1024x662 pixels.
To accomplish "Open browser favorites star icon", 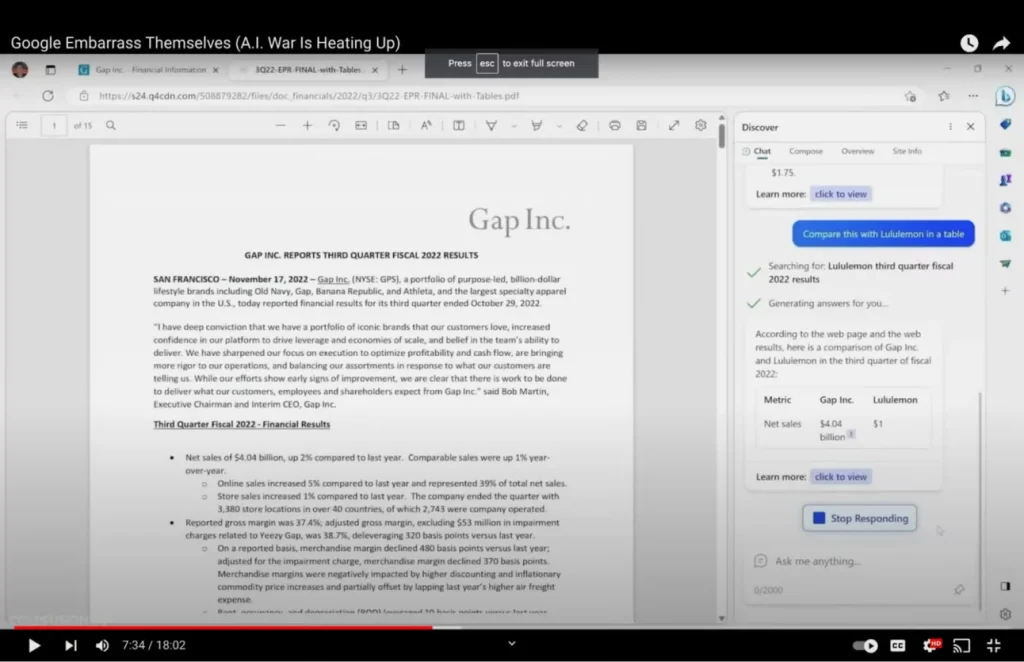I will pos(944,96).
